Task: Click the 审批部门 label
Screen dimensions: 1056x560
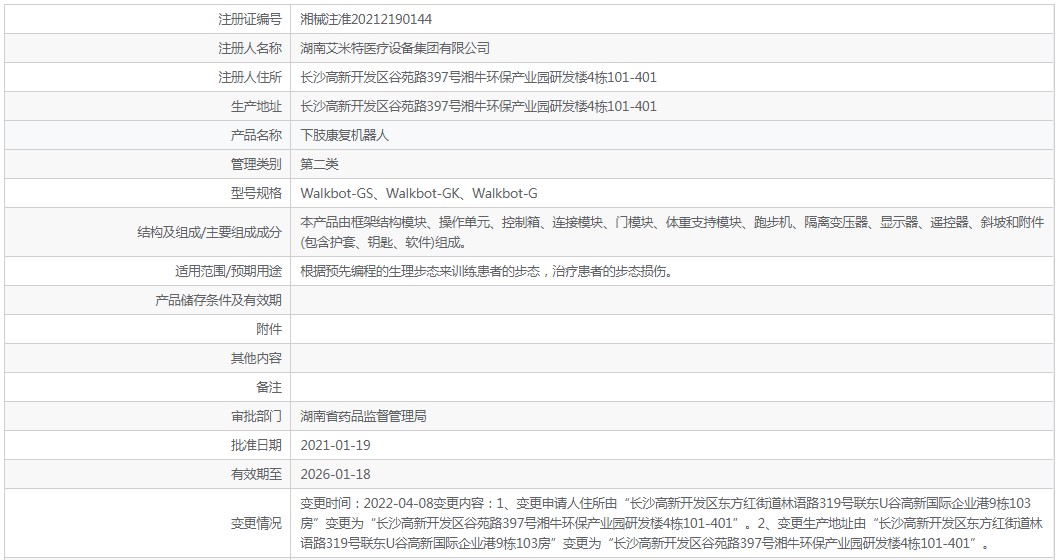Action: click(256, 416)
